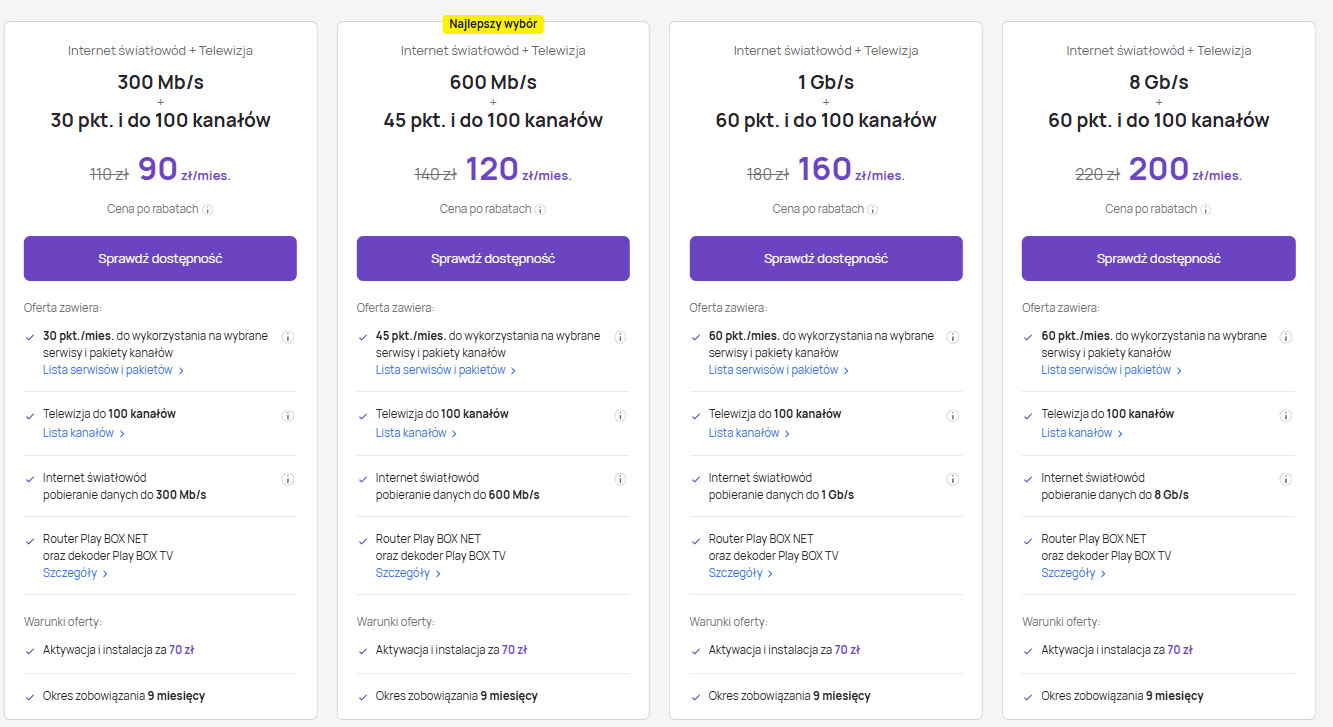1333x727 pixels.
Task: Open info icon for 45 pkt./mies. feature
Action: click(620, 337)
